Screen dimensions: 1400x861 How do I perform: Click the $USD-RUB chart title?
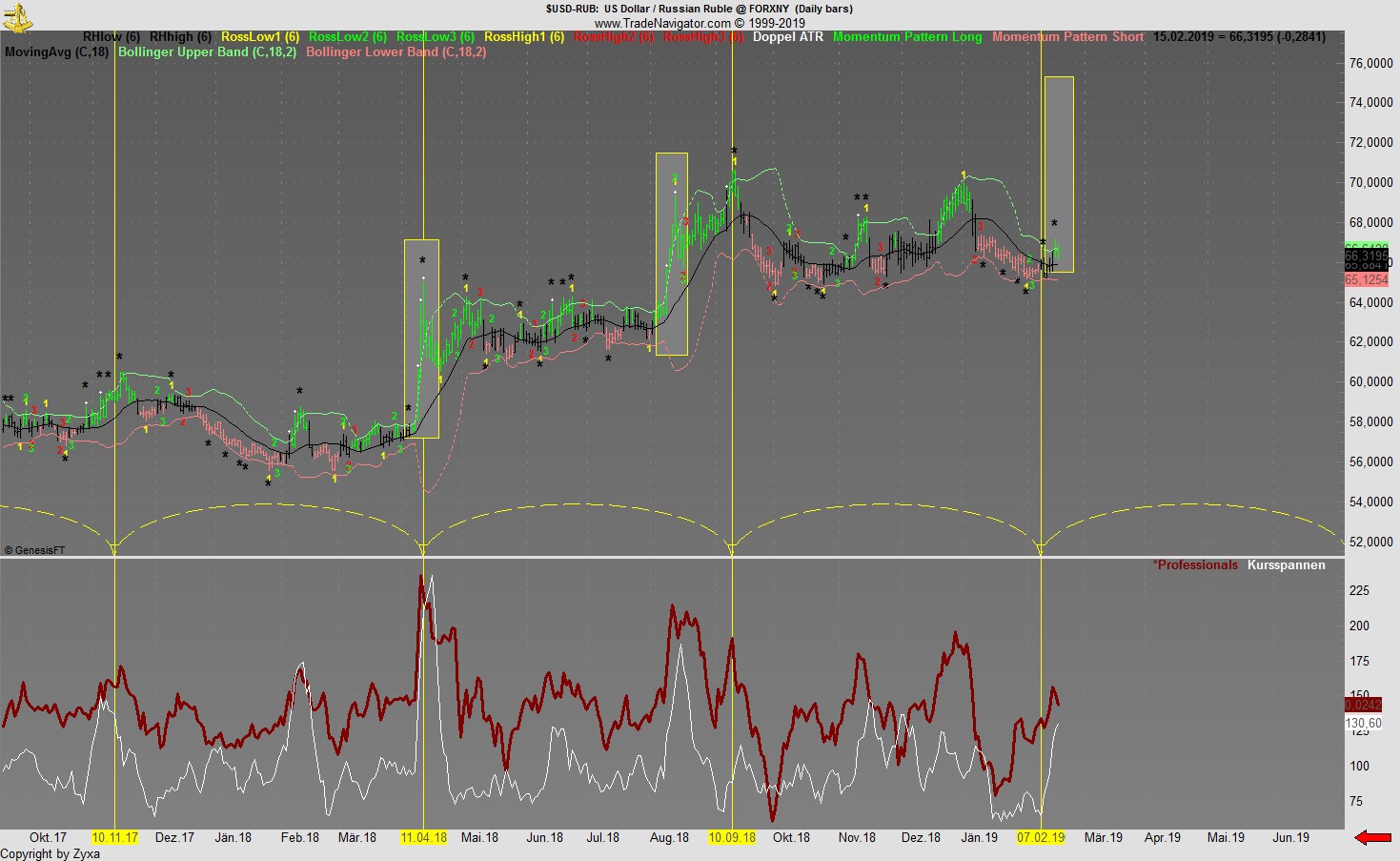point(699,9)
